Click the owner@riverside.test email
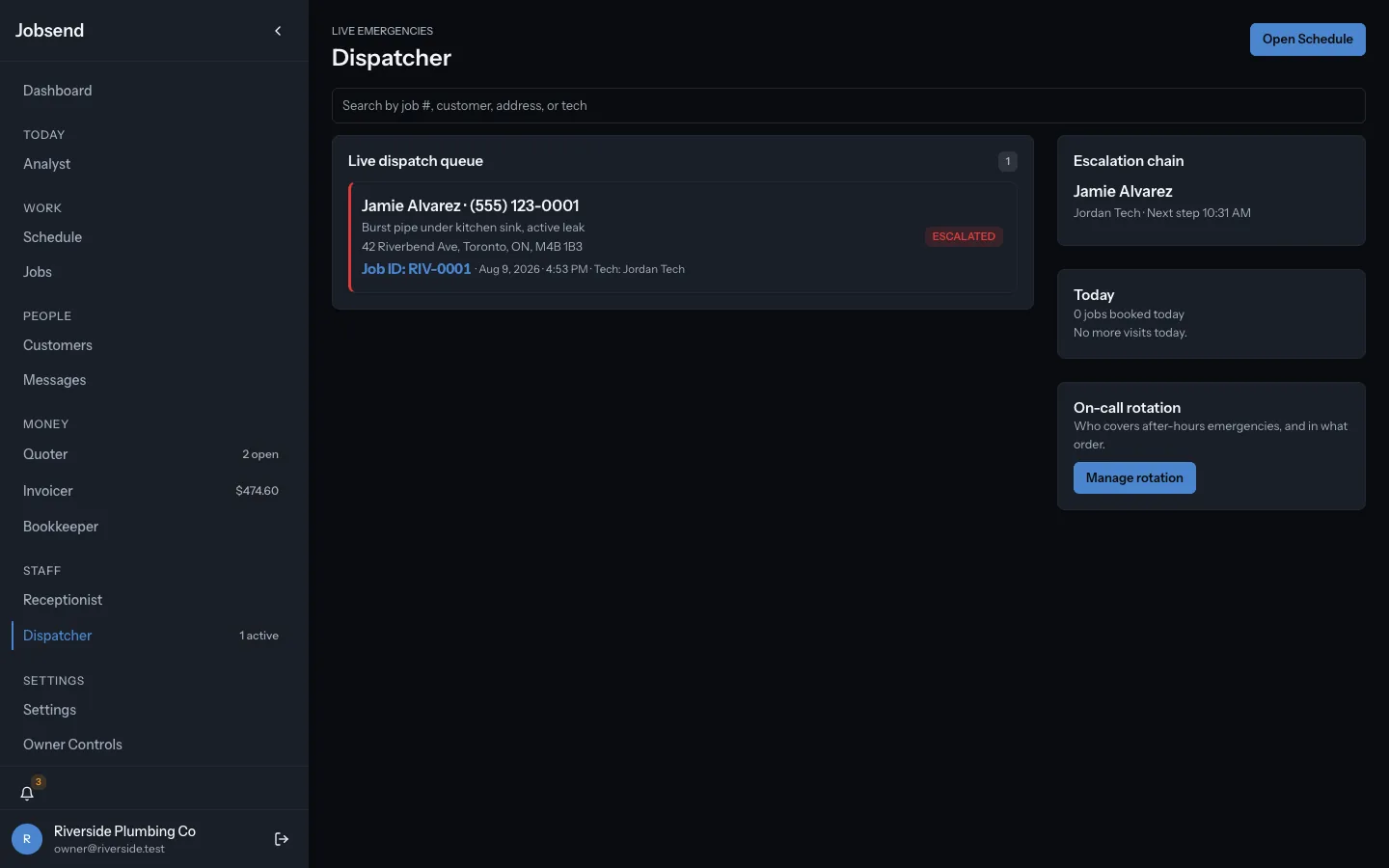This screenshot has height=868, width=1389. [109, 850]
